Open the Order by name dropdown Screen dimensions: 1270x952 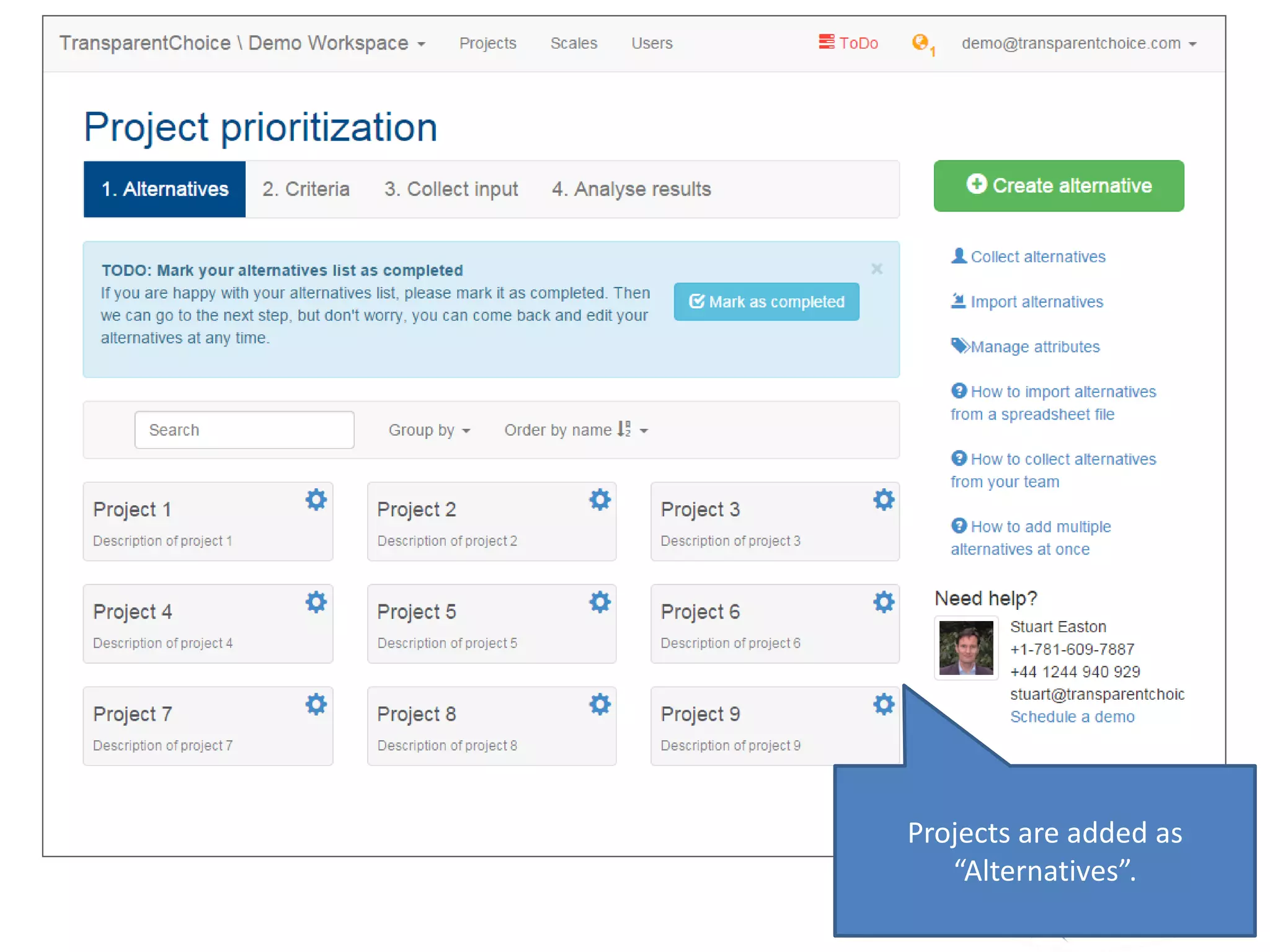point(575,430)
